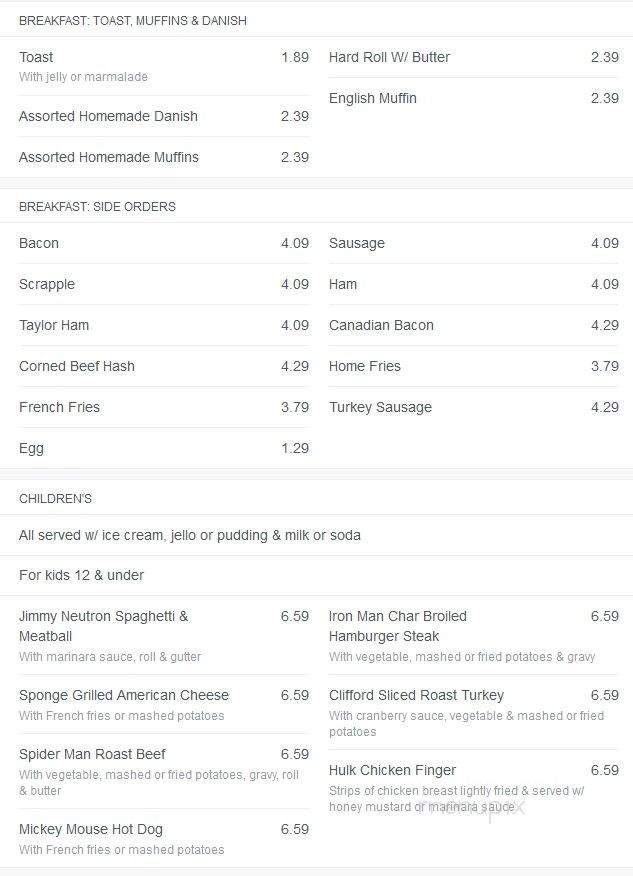Pick the Corned Beef Hash item
This screenshot has width=633, height=876.
(164, 366)
